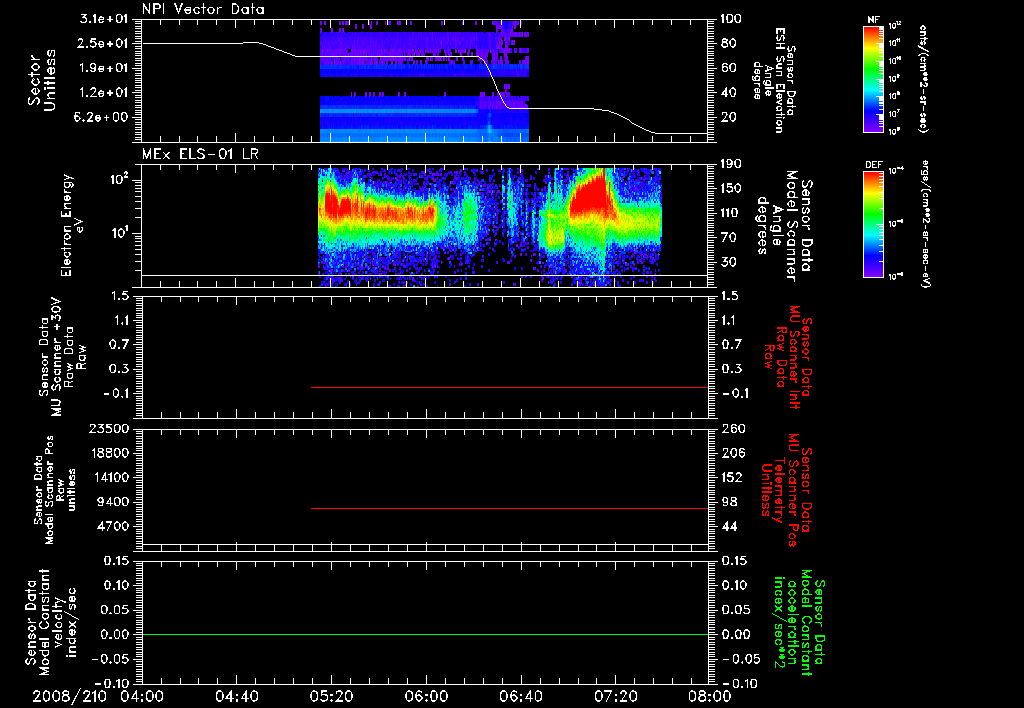Click the 06:40 time axis label

click(x=520, y=696)
